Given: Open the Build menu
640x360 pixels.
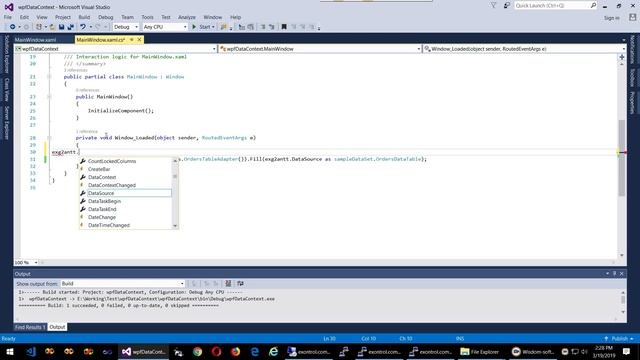Looking at the screenshot, I should tap(84, 17).
